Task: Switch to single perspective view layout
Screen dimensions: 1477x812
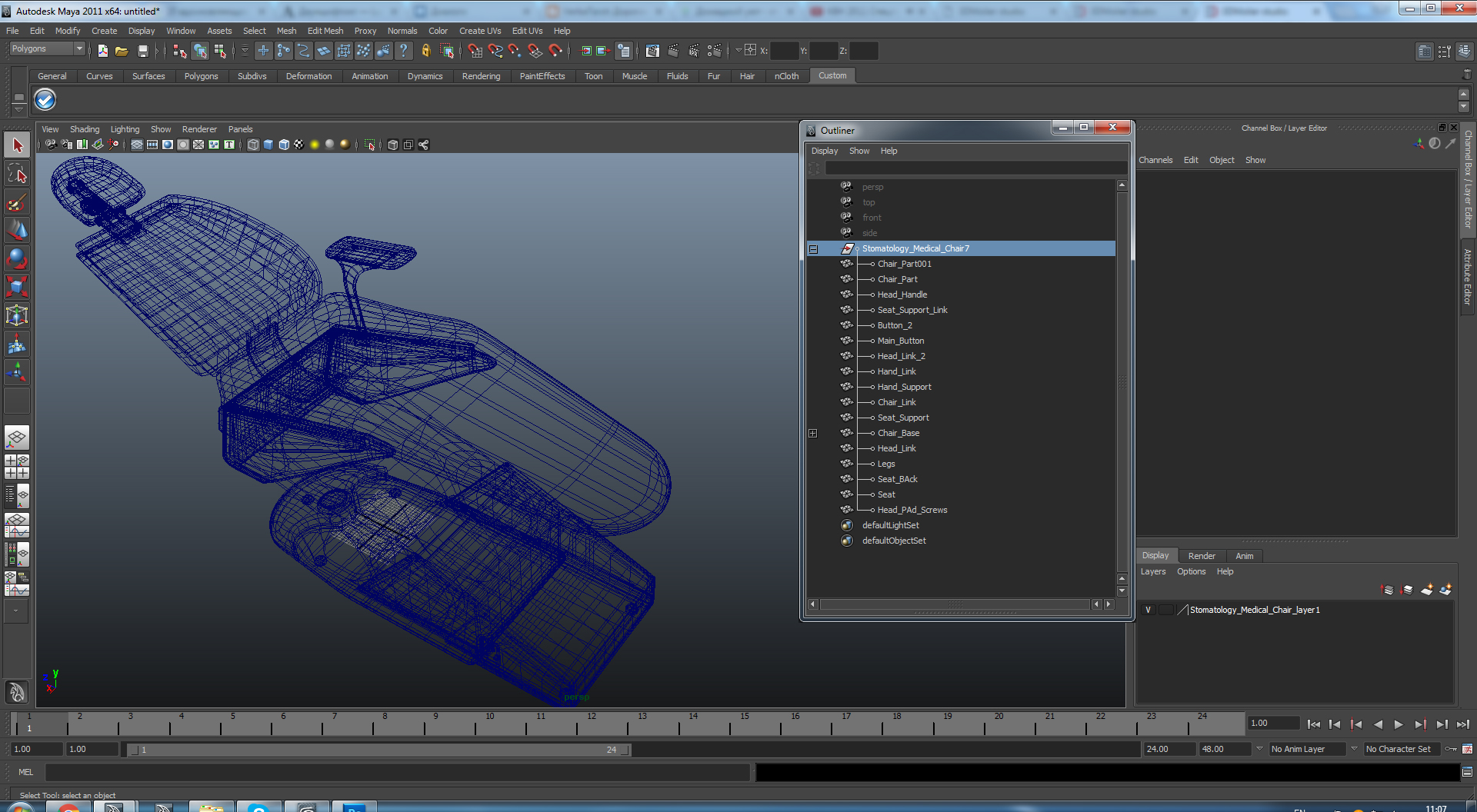Action: click(x=17, y=438)
